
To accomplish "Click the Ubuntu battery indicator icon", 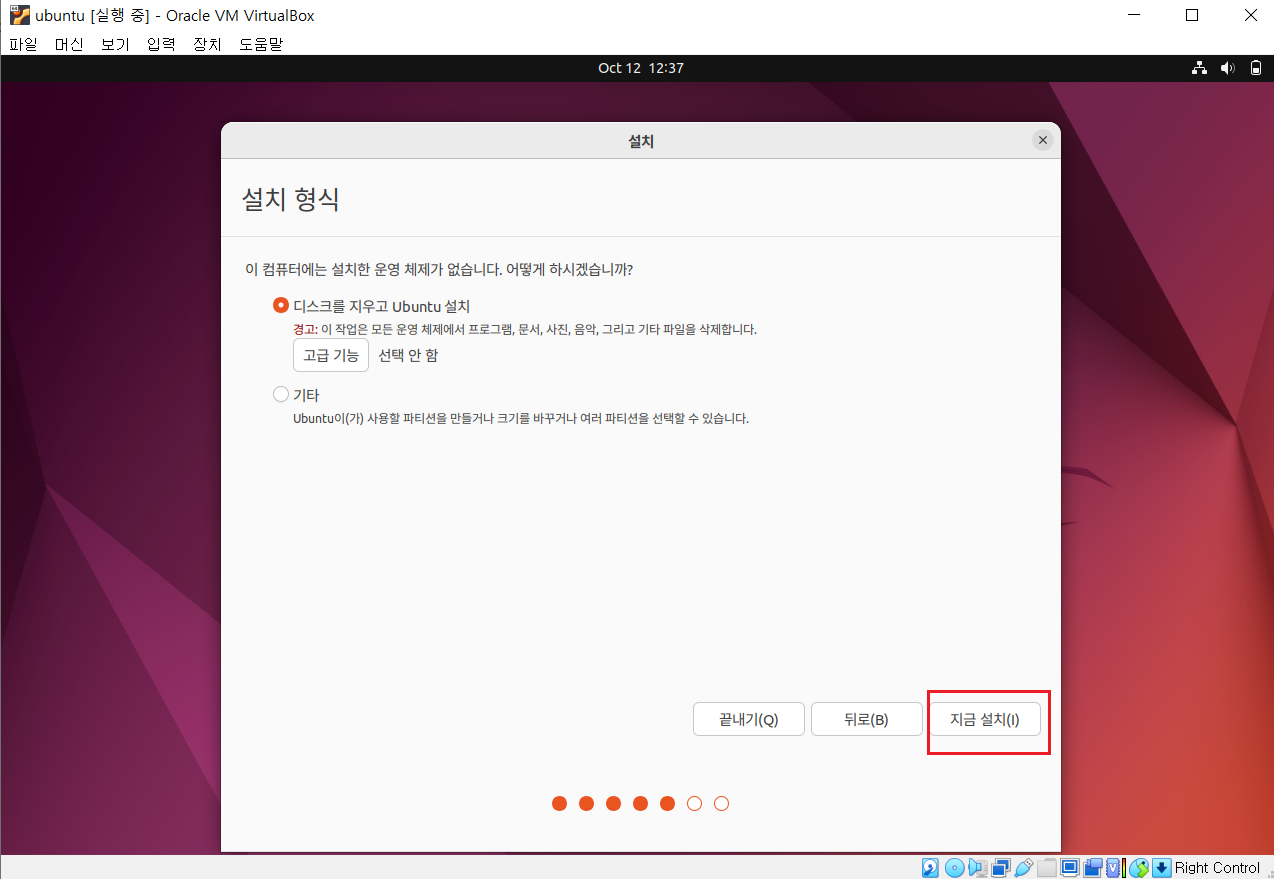I will (x=1256, y=68).
